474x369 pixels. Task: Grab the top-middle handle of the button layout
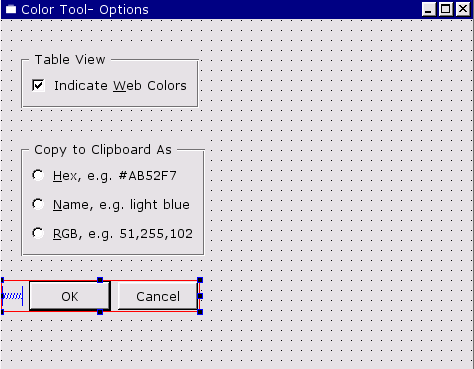coord(100,280)
